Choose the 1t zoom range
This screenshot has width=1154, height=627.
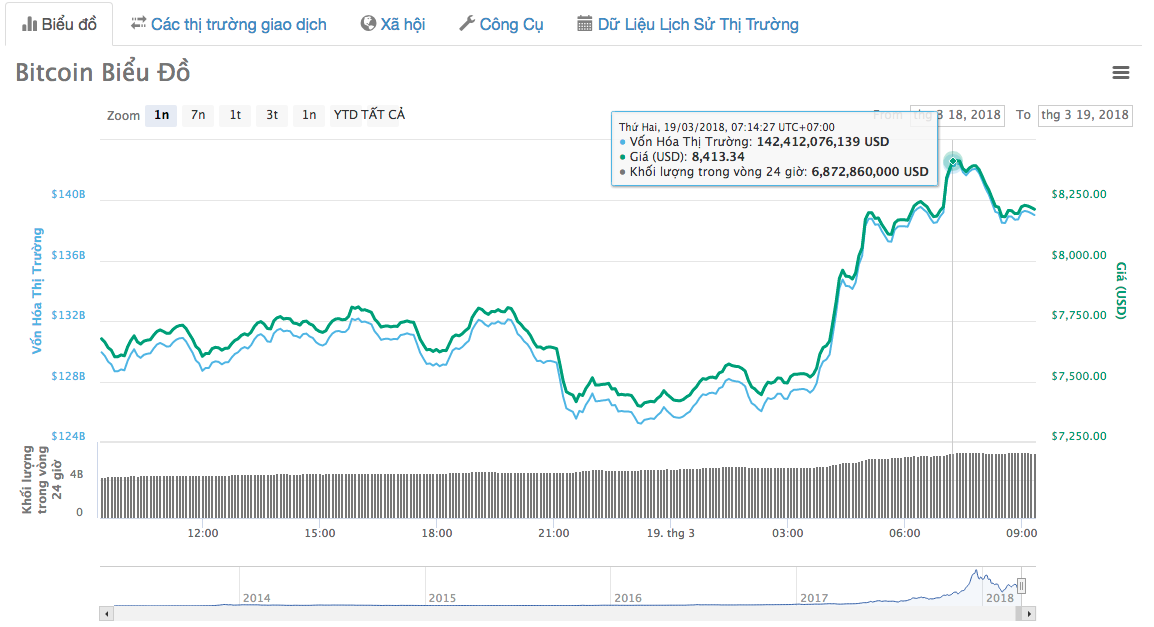tap(235, 115)
